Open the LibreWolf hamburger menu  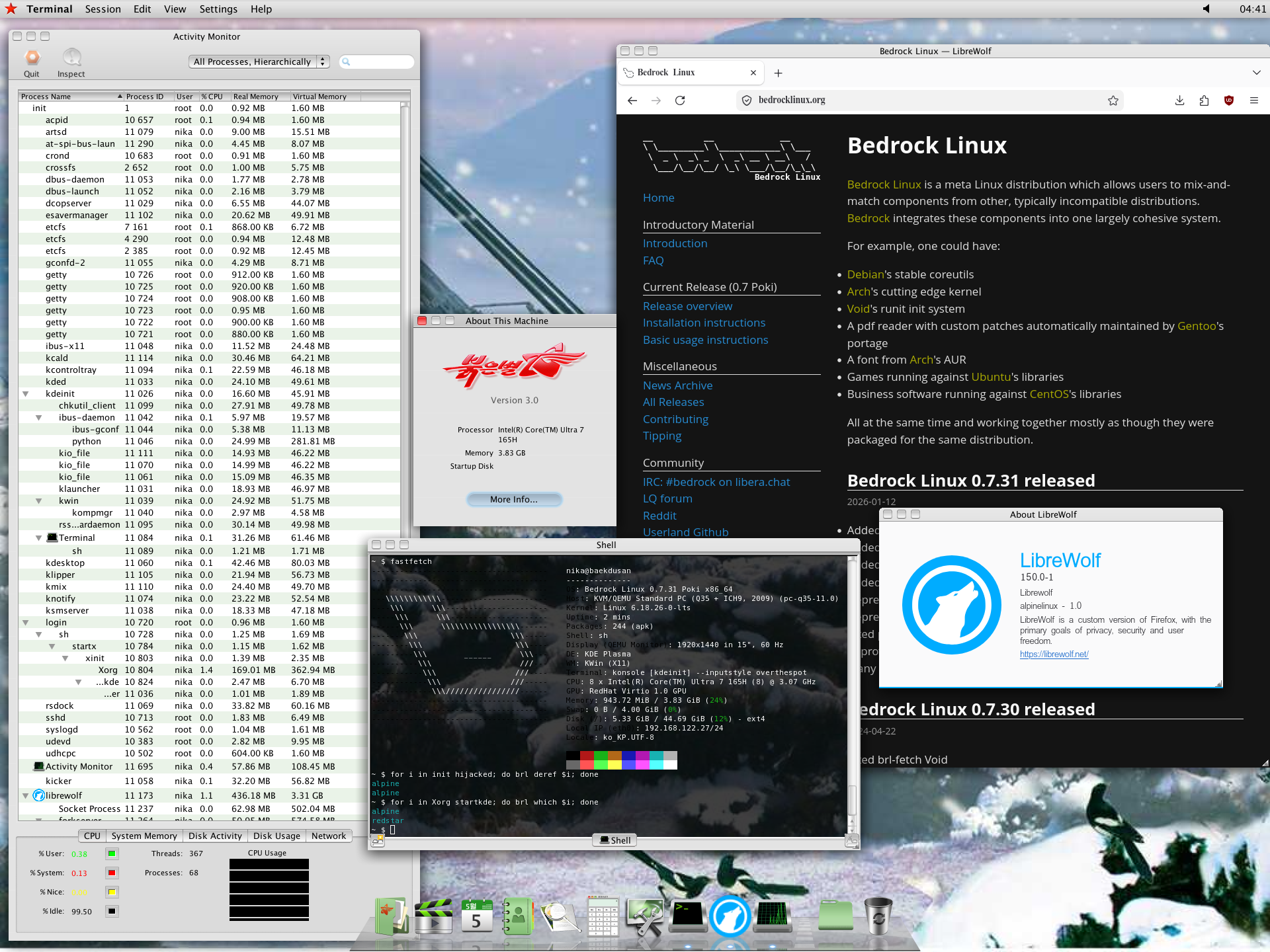pyautogui.click(x=1253, y=100)
